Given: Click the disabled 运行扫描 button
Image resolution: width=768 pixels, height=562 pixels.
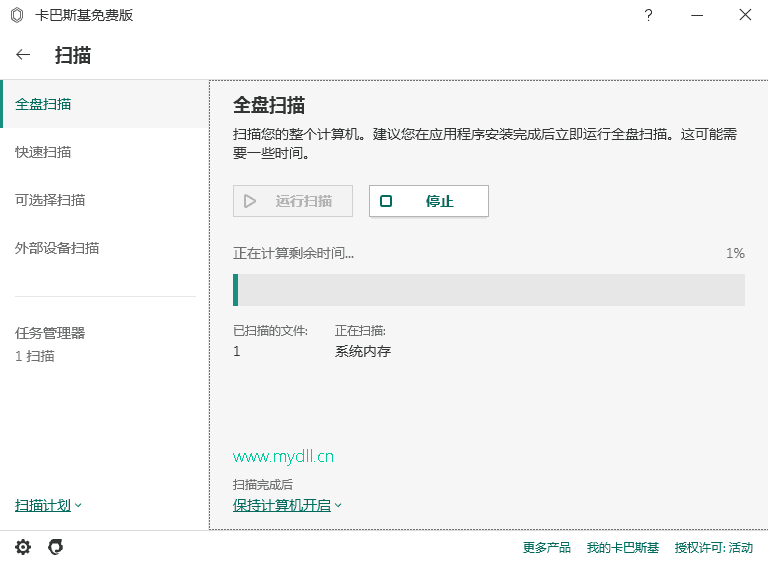Looking at the screenshot, I should [293, 201].
